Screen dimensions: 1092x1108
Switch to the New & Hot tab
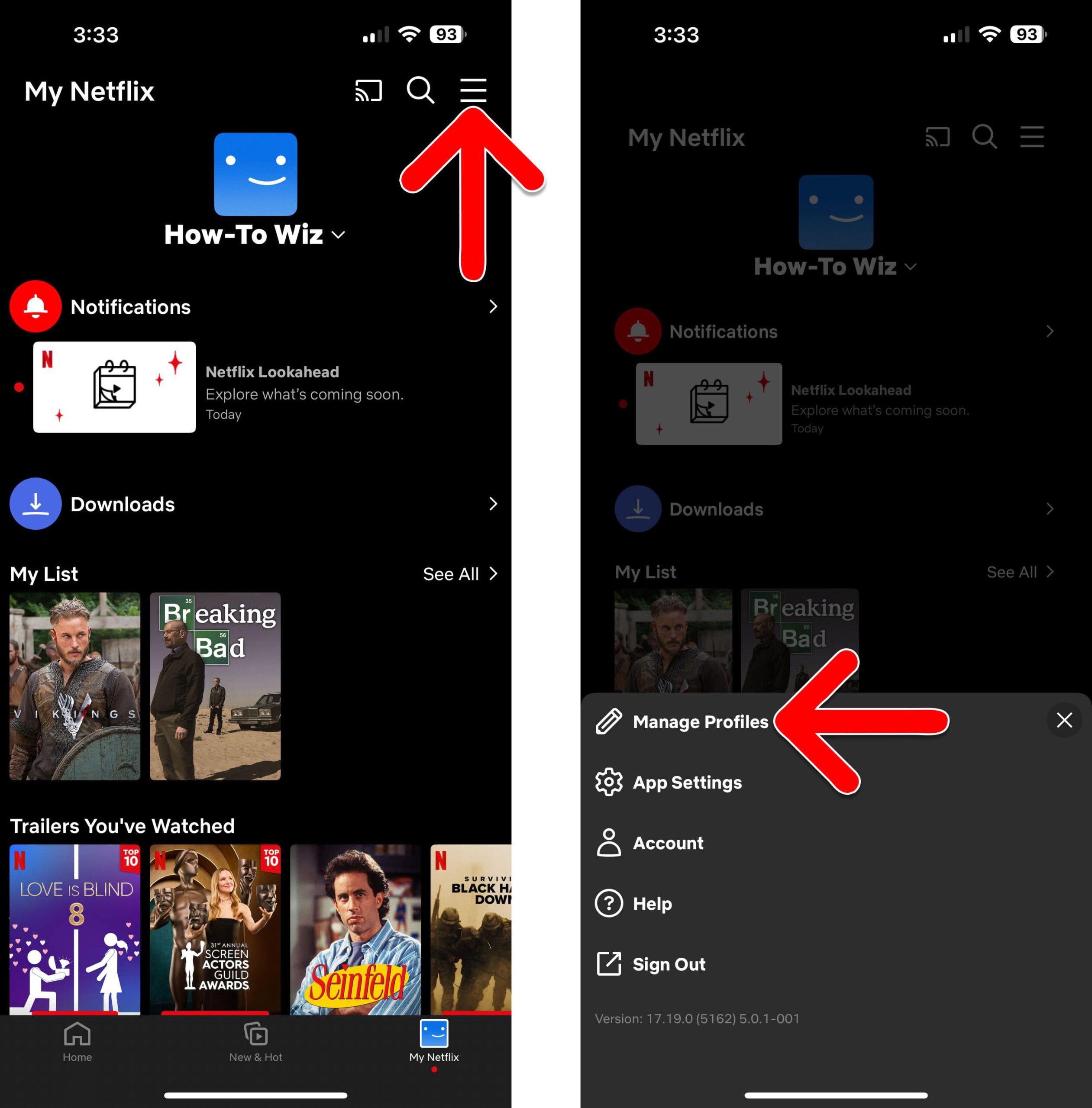[256, 1043]
